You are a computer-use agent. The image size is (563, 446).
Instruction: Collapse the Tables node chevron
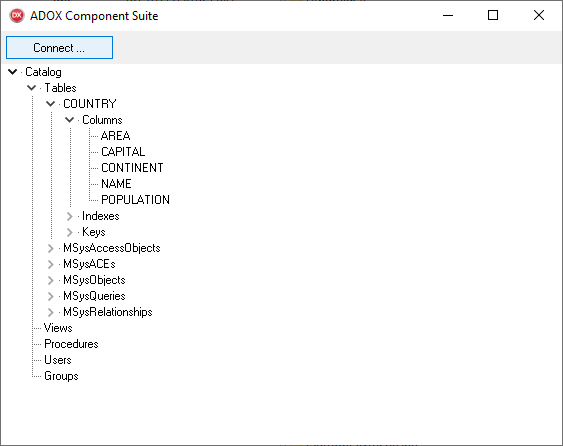[32, 88]
